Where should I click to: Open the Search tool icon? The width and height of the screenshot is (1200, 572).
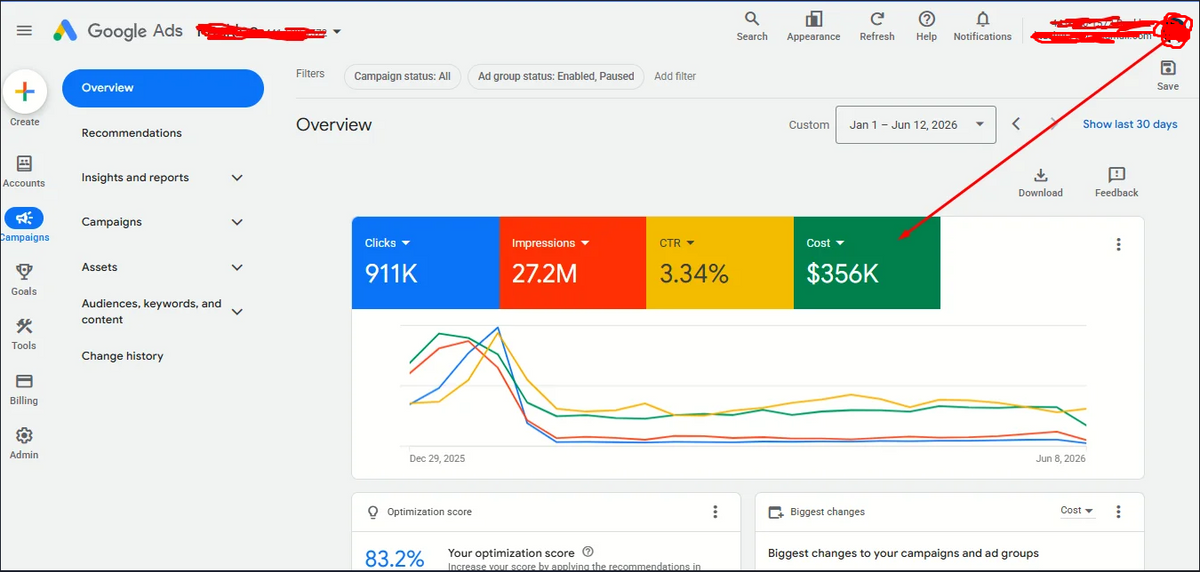[x=752, y=20]
